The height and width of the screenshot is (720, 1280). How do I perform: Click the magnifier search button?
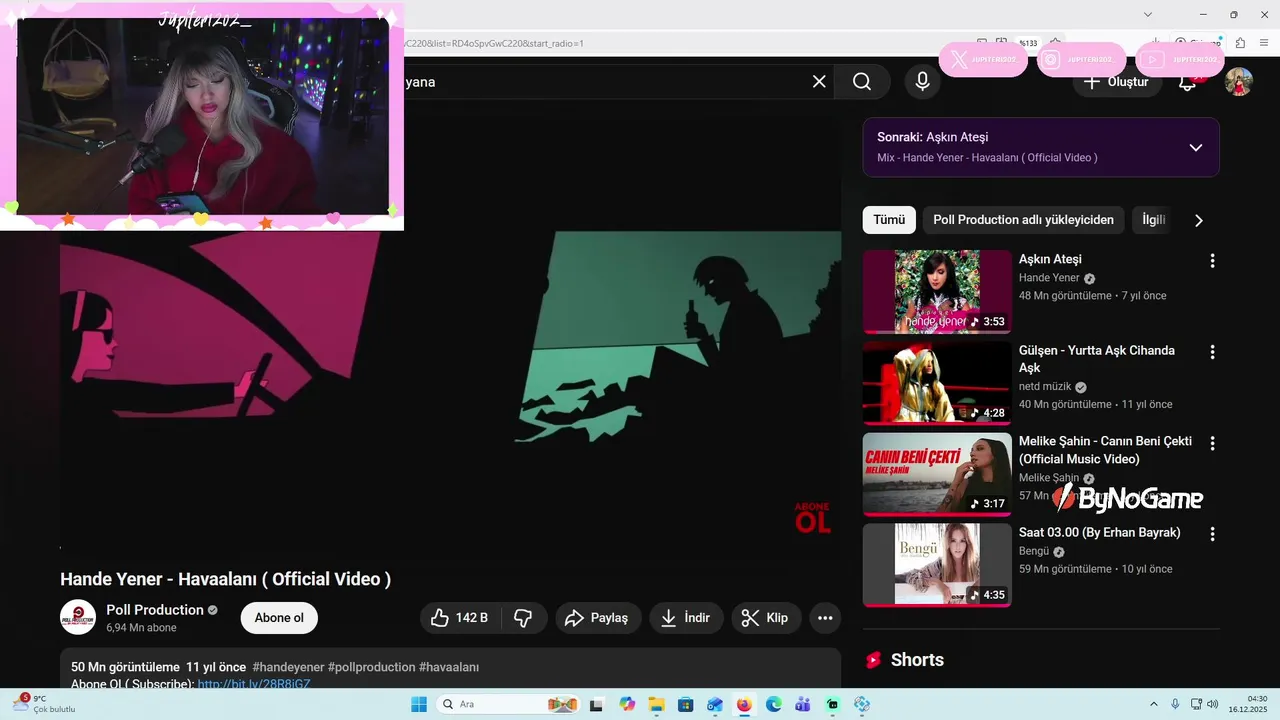point(862,82)
